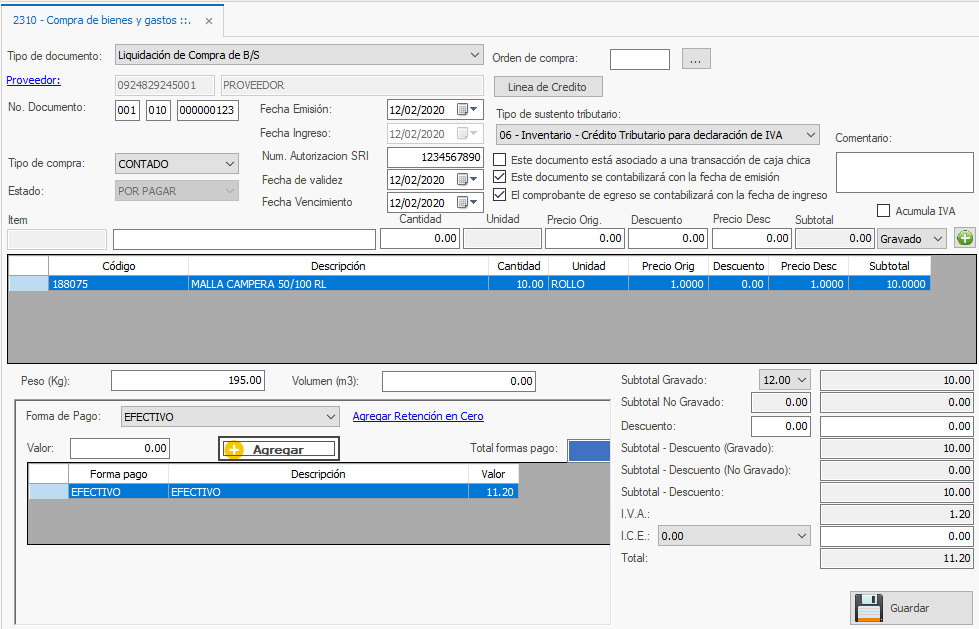The image size is (979, 629).
Task: Enable the caja chica transaction checkbox
Action: (500, 160)
